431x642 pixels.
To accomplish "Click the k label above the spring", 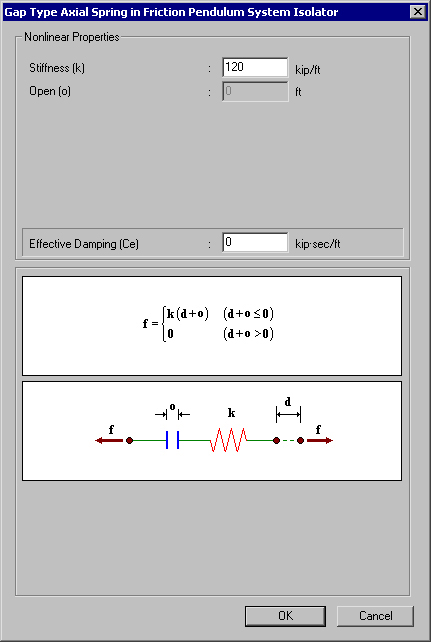I will (231, 413).
